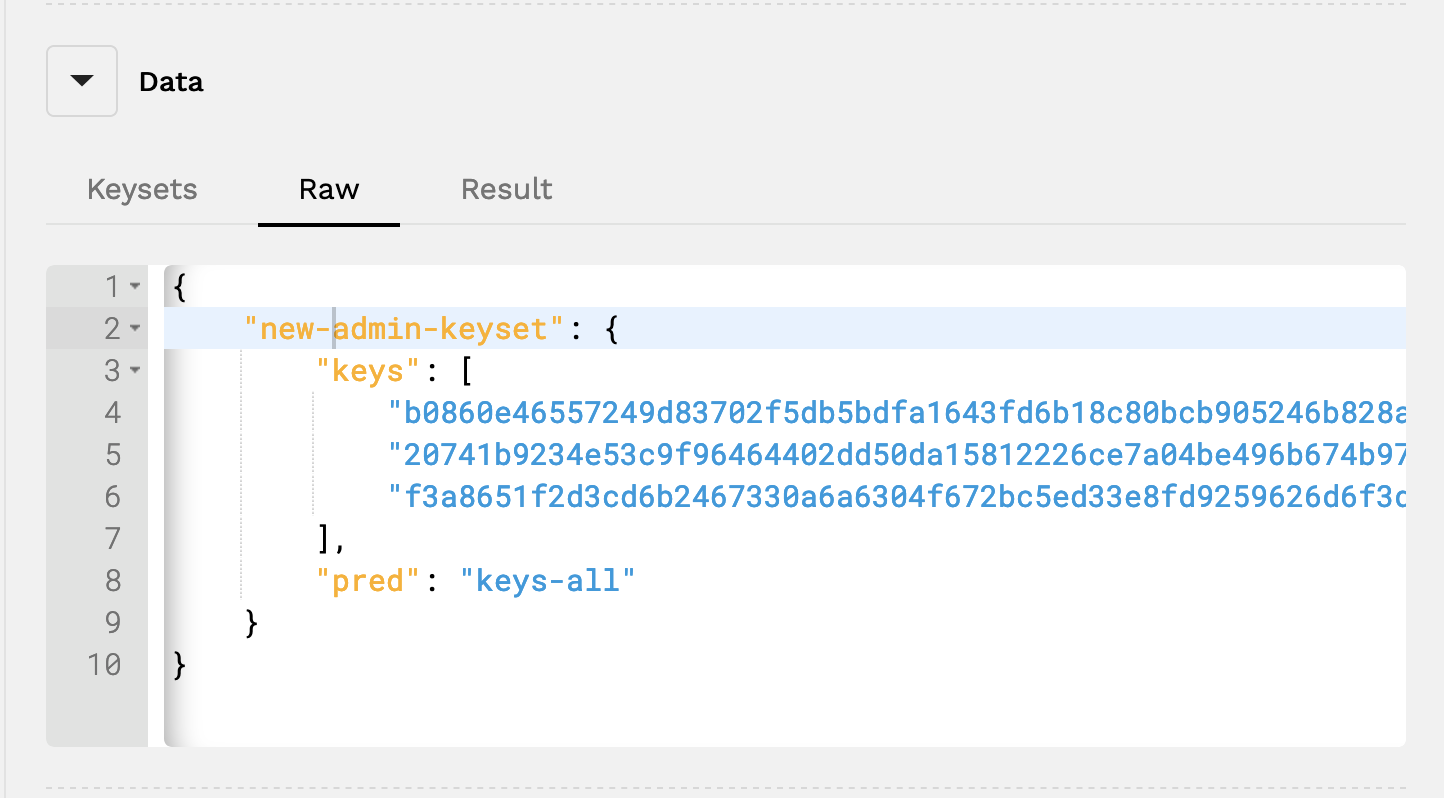Select the Raw tab

tap(329, 189)
